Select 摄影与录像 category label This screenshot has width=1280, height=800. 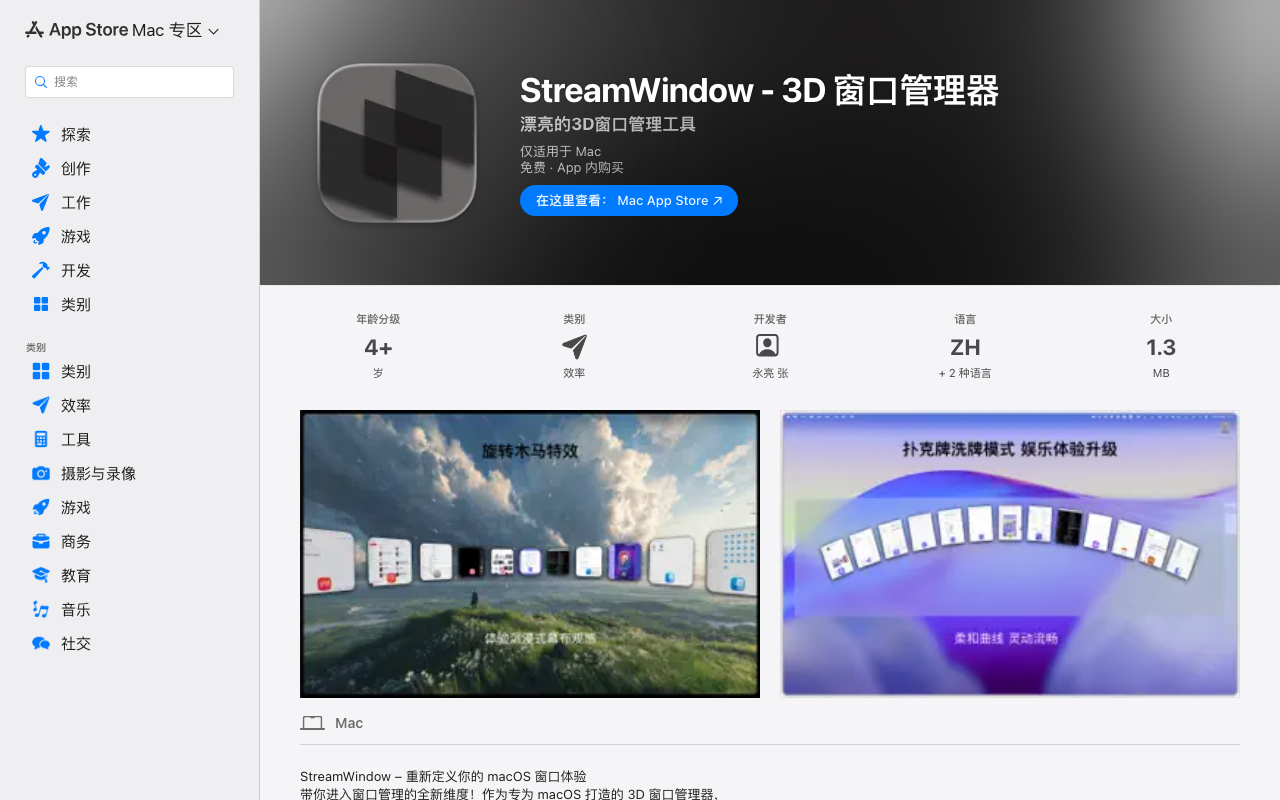click(x=98, y=473)
